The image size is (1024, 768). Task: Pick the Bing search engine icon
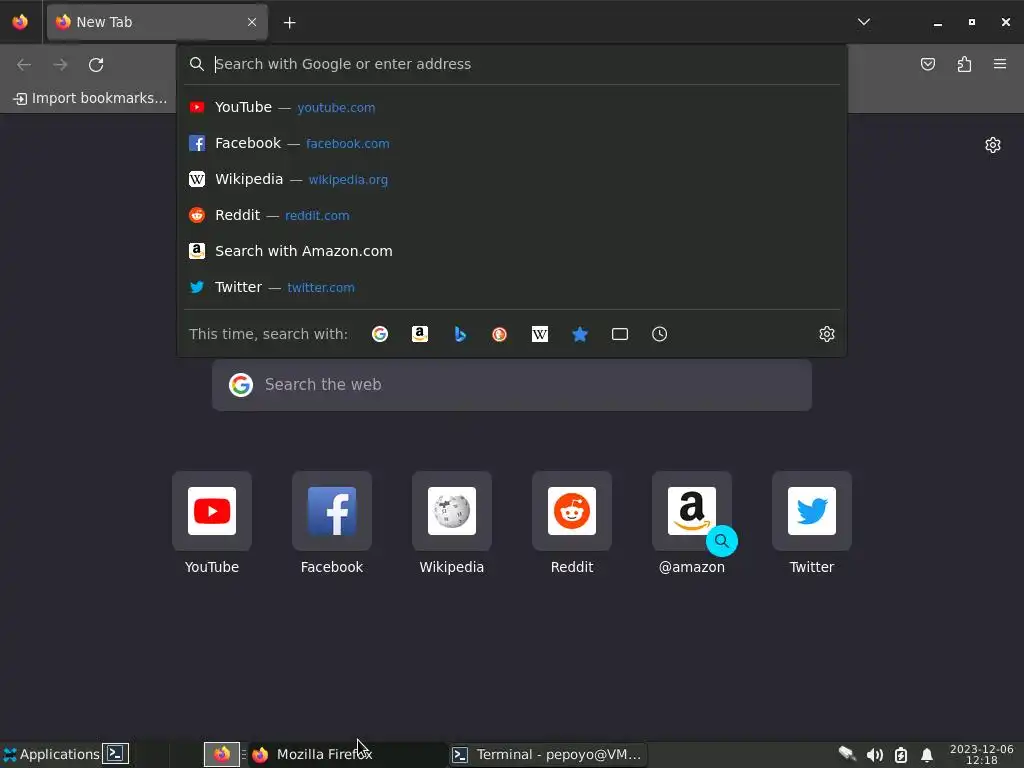point(460,334)
